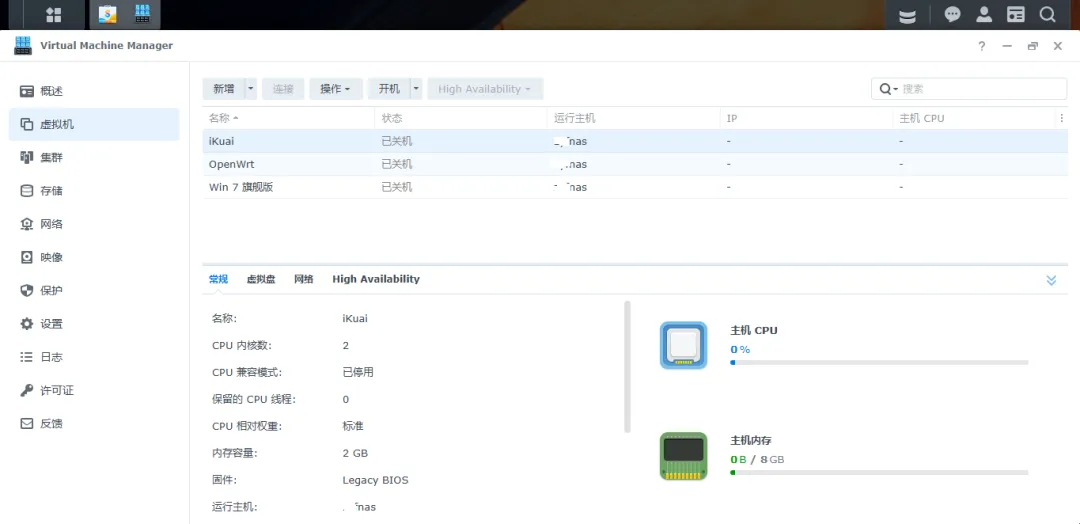Open the DSM main menu grid icon
The image size is (1080, 524).
(54, 14)
